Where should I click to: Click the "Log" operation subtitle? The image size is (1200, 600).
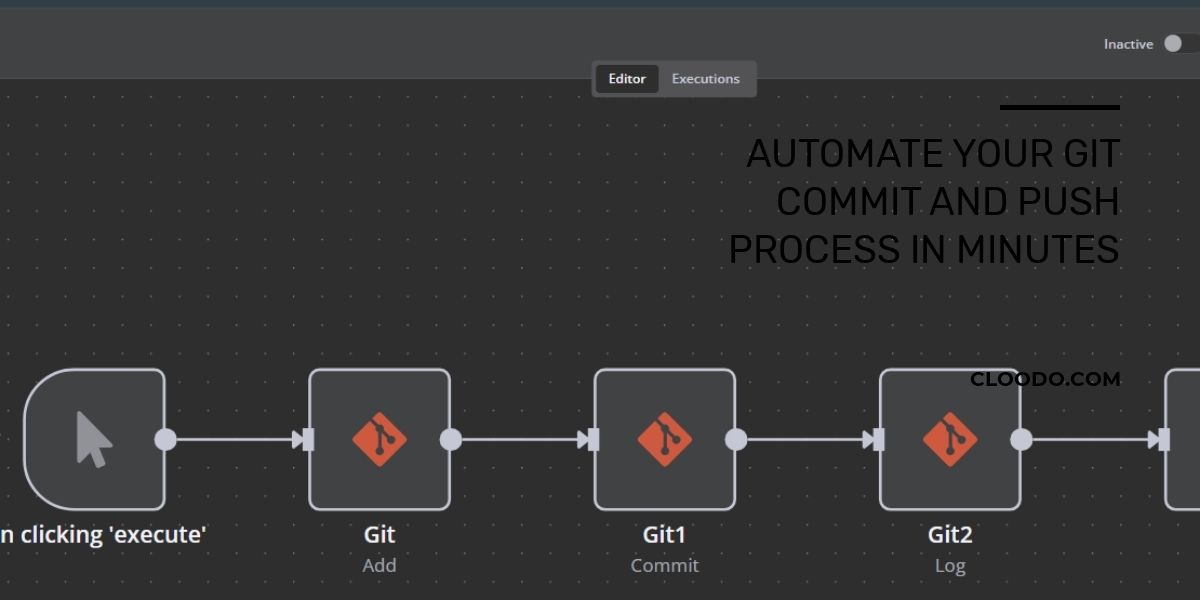(x=950, y=566)
